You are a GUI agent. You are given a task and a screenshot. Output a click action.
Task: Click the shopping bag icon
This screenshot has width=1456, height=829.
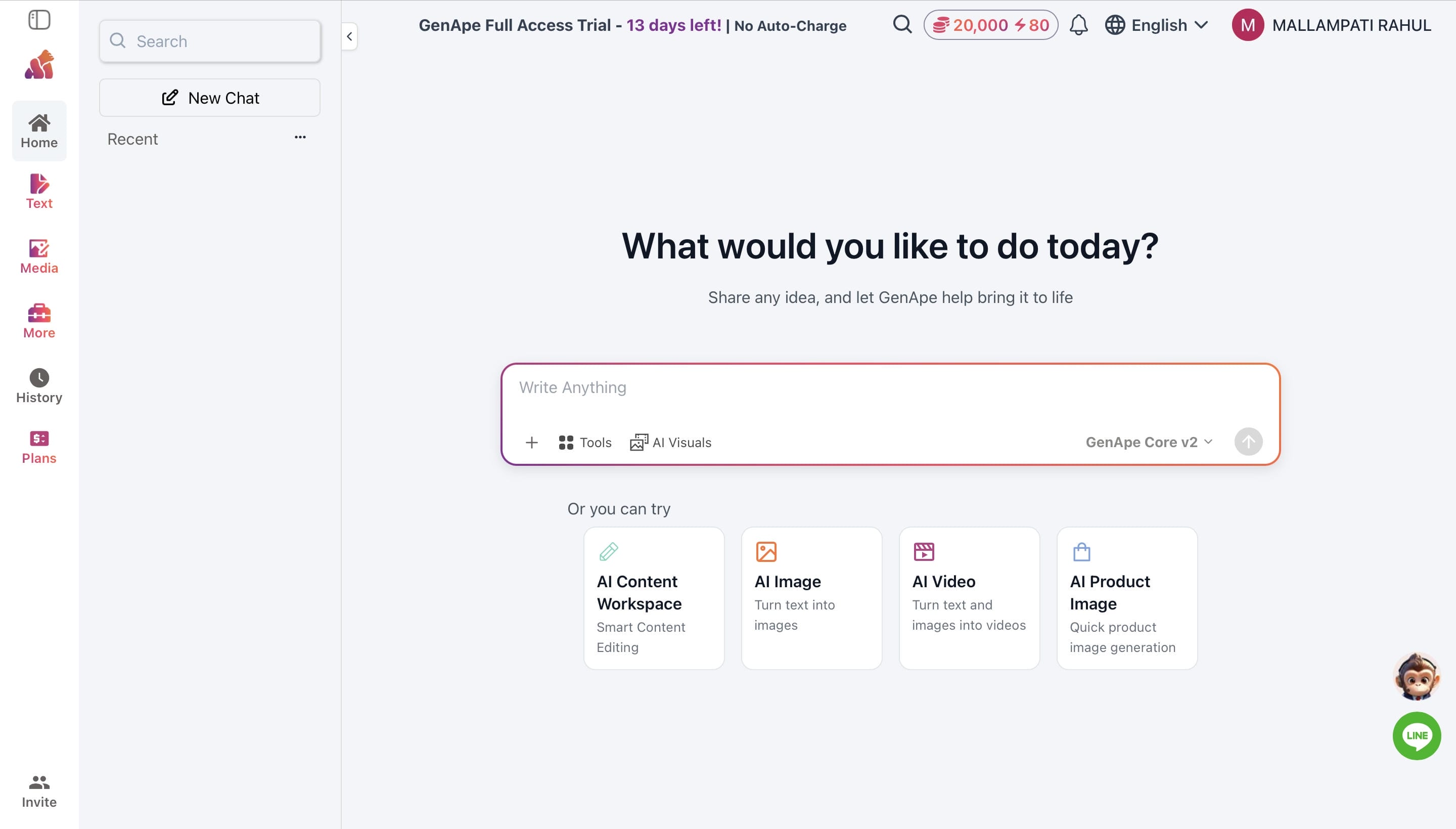(1081, 552)
